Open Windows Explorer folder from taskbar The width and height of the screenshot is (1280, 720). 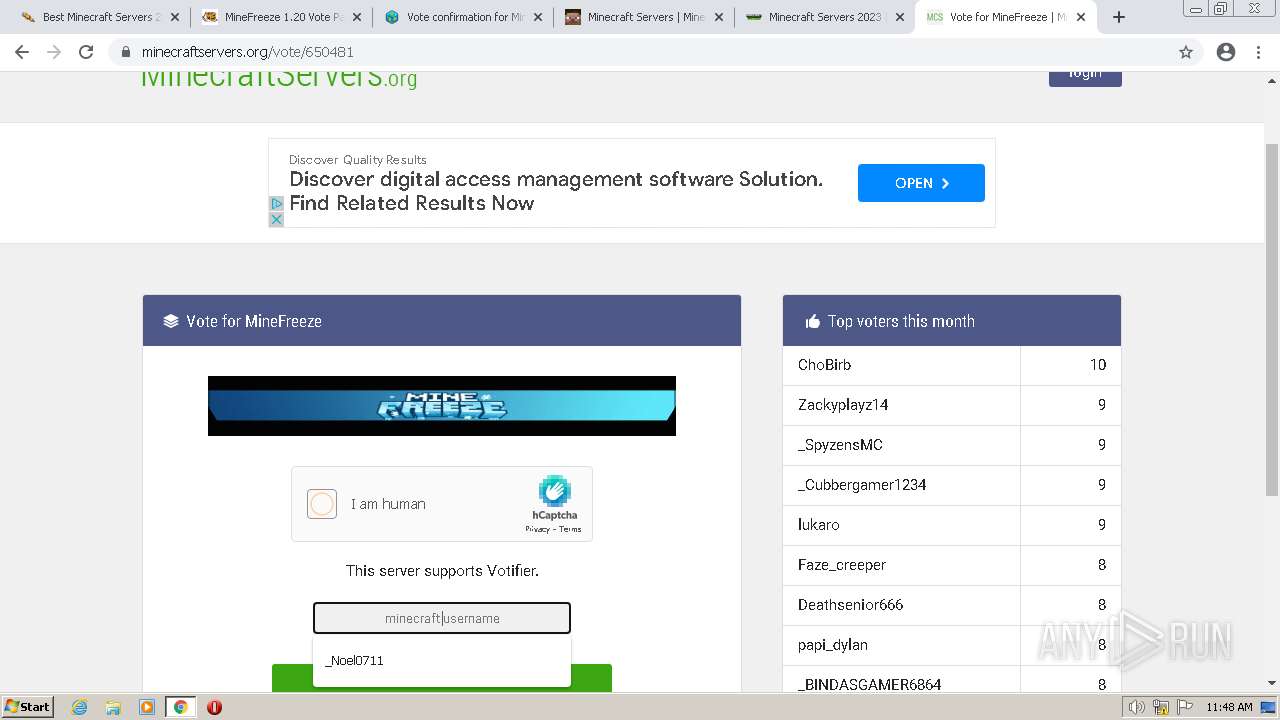coord(113,707)
